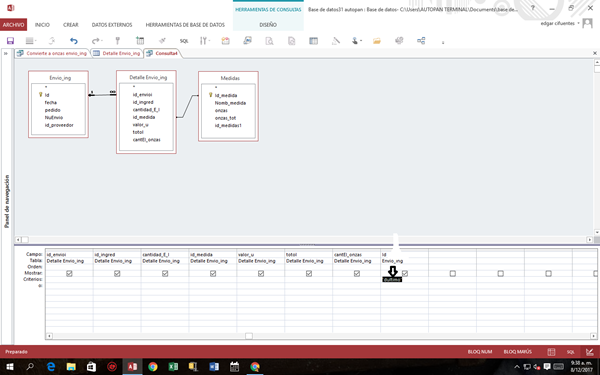Screen dimensions: 600x375
Task: Click the query grid horizontal scrollbar thumb
Action: pyautogui.click(x=249, y=336)
